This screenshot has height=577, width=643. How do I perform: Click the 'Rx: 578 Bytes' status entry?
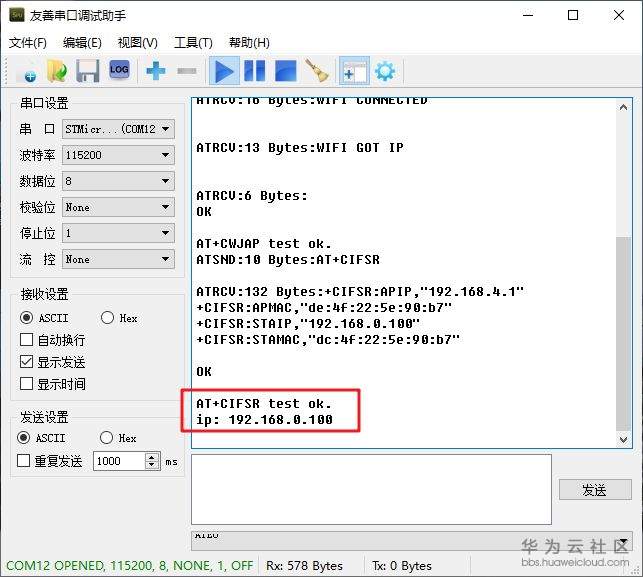pos(304,566)
